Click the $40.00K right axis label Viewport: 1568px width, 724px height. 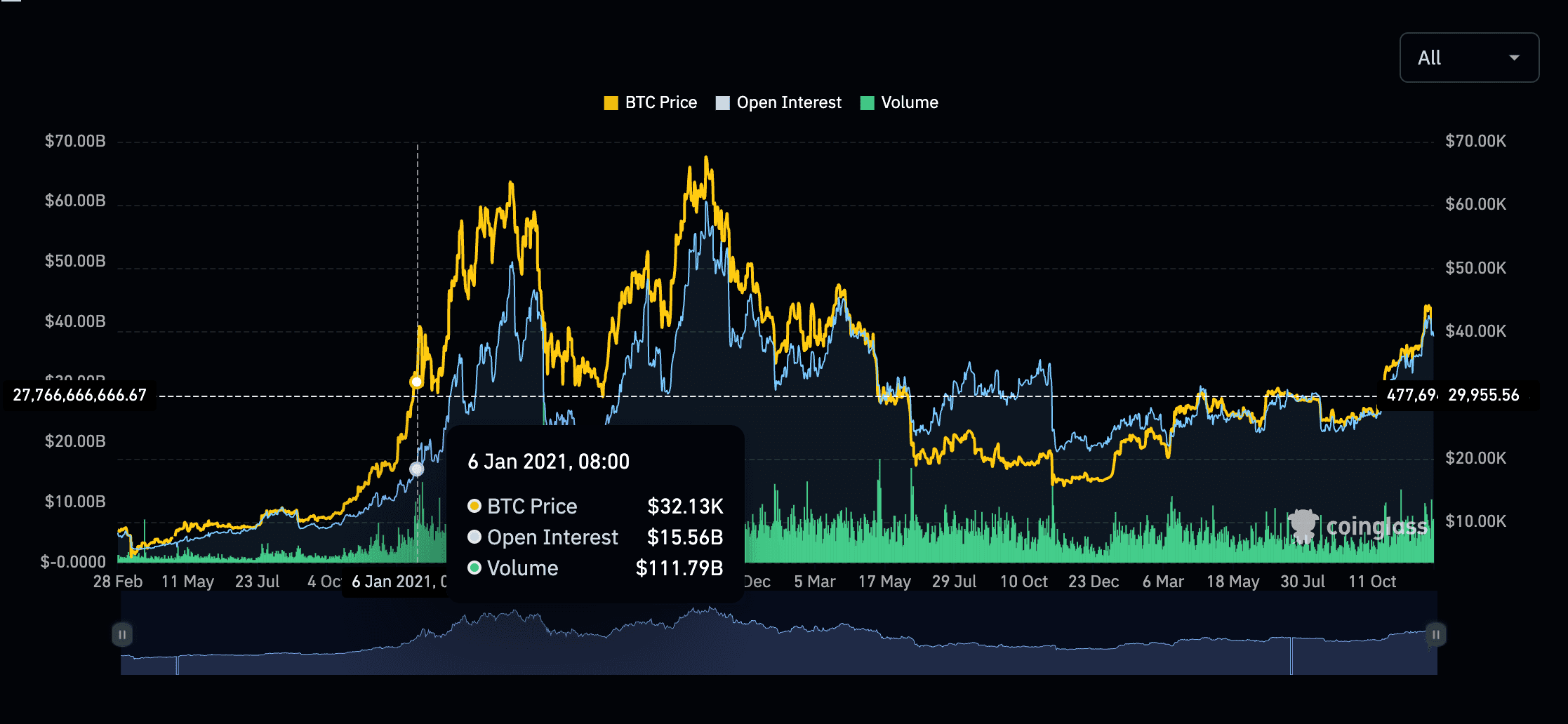coord(1475,331)
